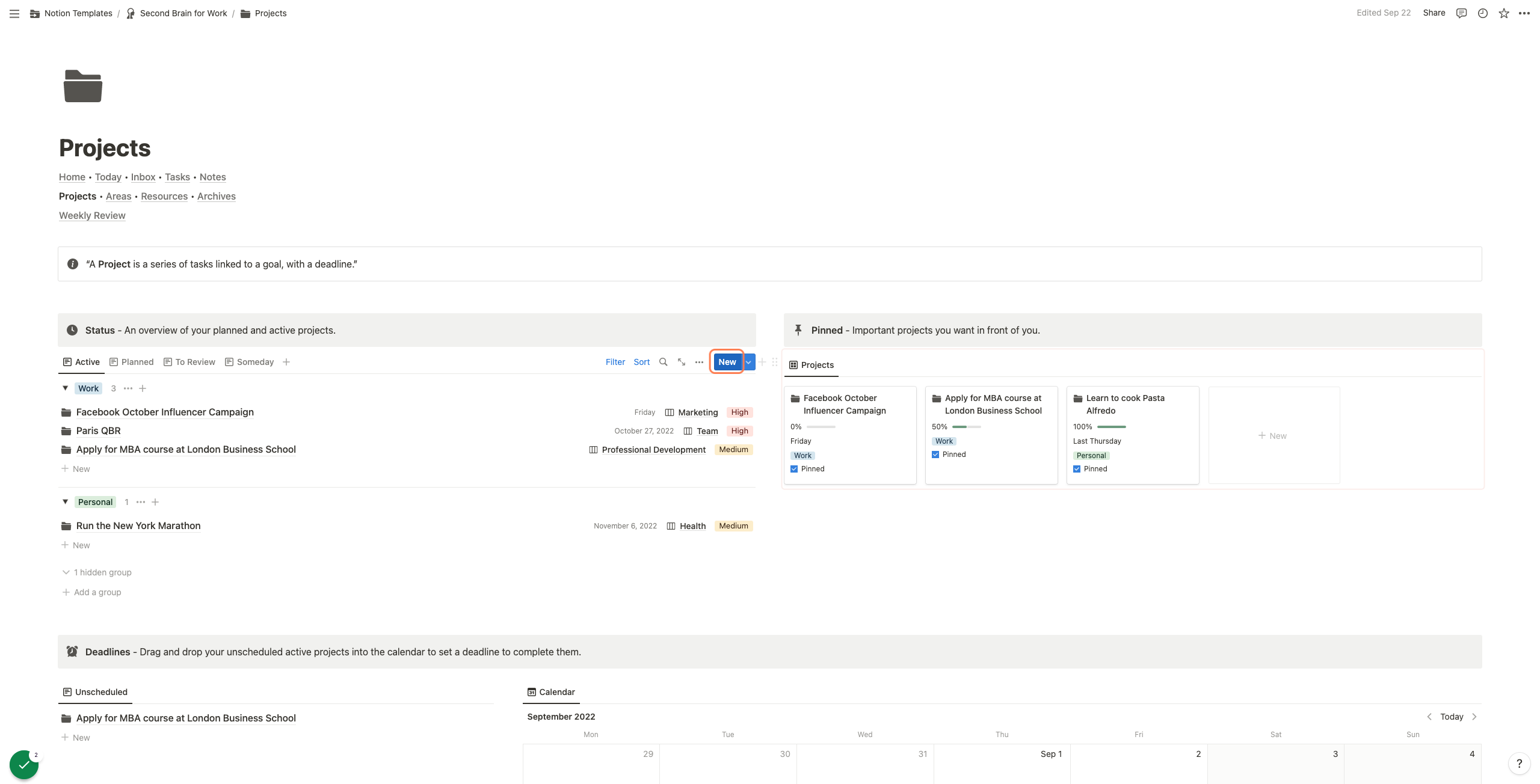The height and width of the screenshot is (784, 1540).
Task: Switch to the Planned view tab
Action: (132, 362)
